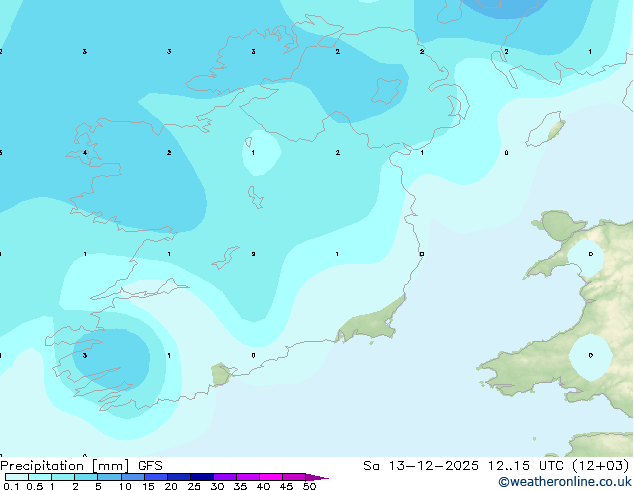Screen dimensions: 634x490
Task: Pick the 35–40 mm legend swatch
Action: [247, 477]
